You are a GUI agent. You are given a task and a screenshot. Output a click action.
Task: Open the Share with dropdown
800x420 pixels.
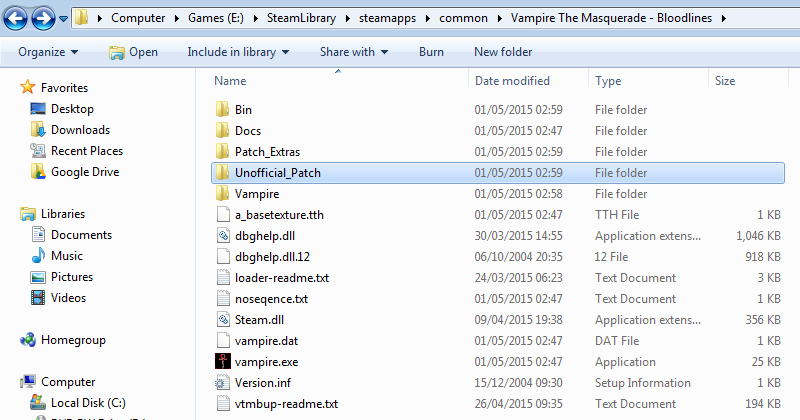354,52
